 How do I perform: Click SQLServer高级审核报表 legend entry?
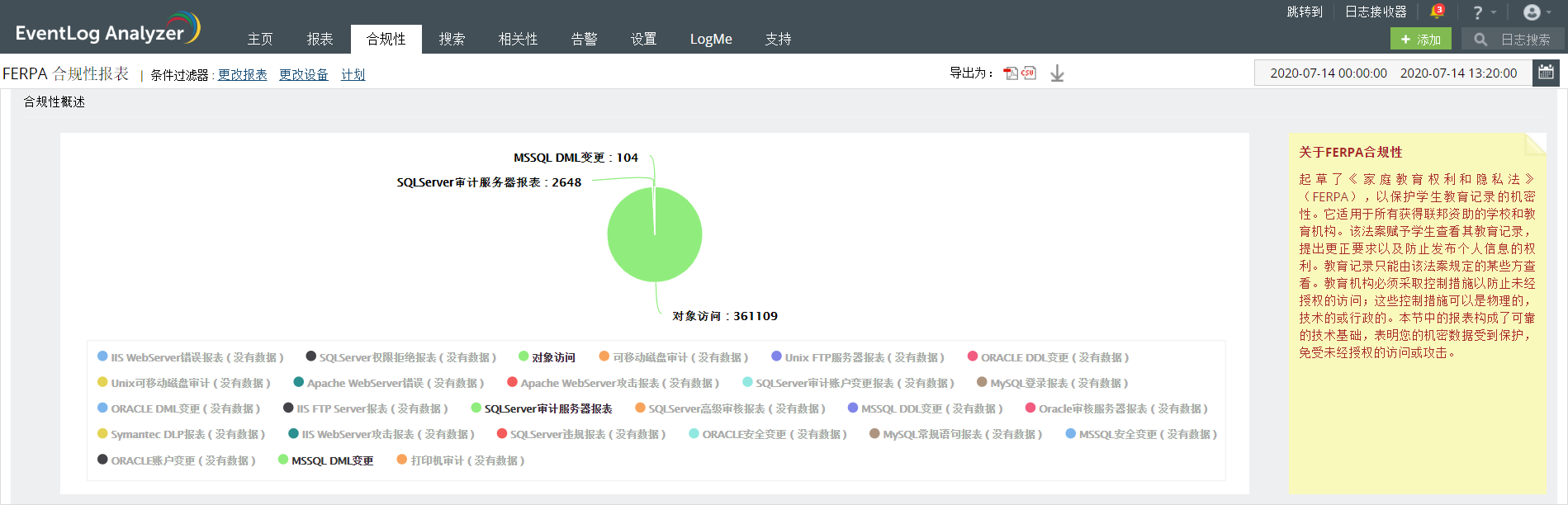[731, 408]
